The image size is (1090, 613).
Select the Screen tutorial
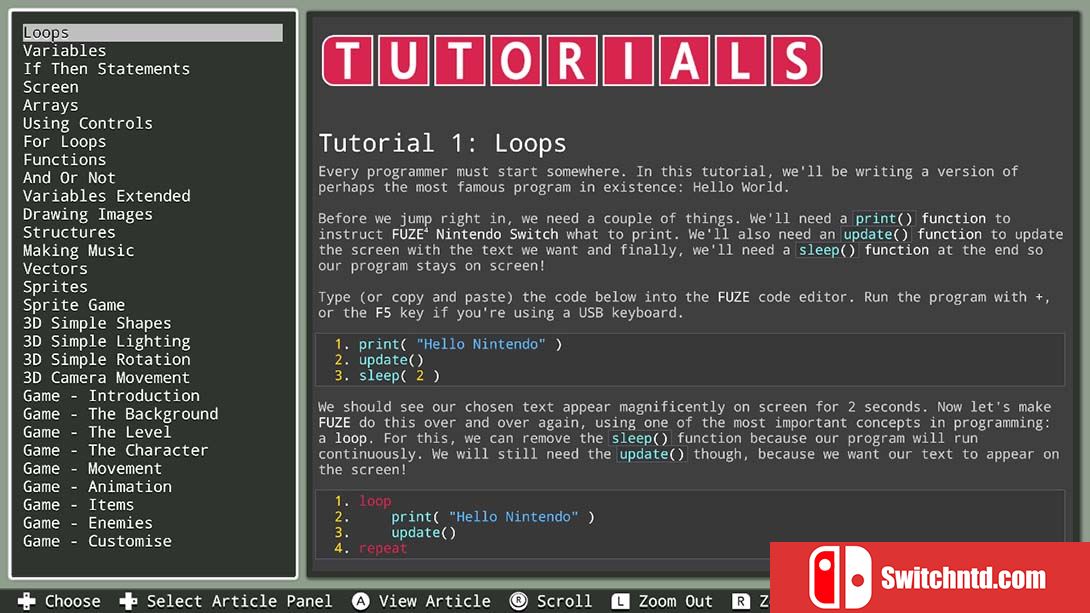(x=51, y=87)
